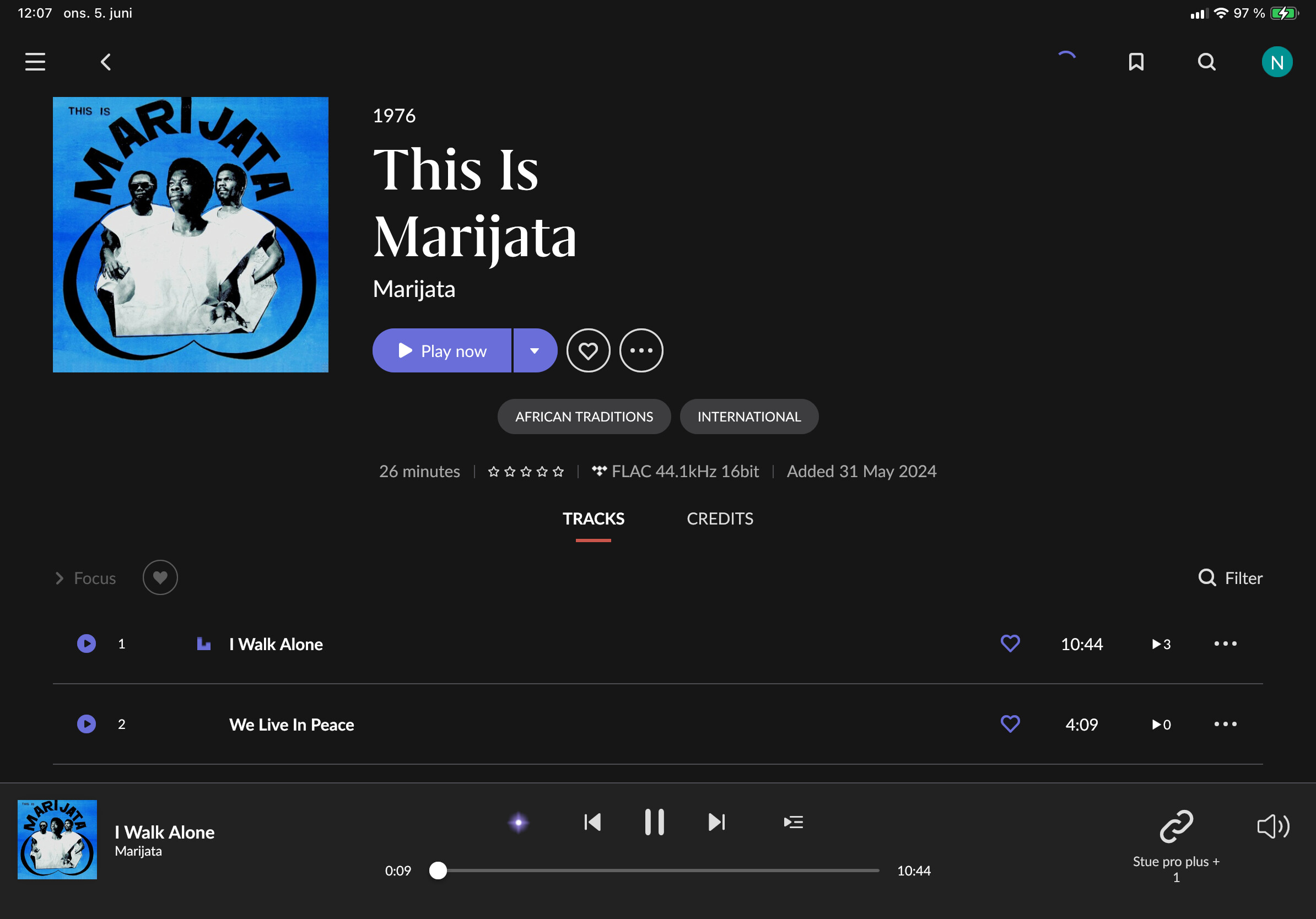Image resolution: width=1316 pixels, height=919 pixels.
Task: Open search with the magnifier icon
Action: [1206, 62]
